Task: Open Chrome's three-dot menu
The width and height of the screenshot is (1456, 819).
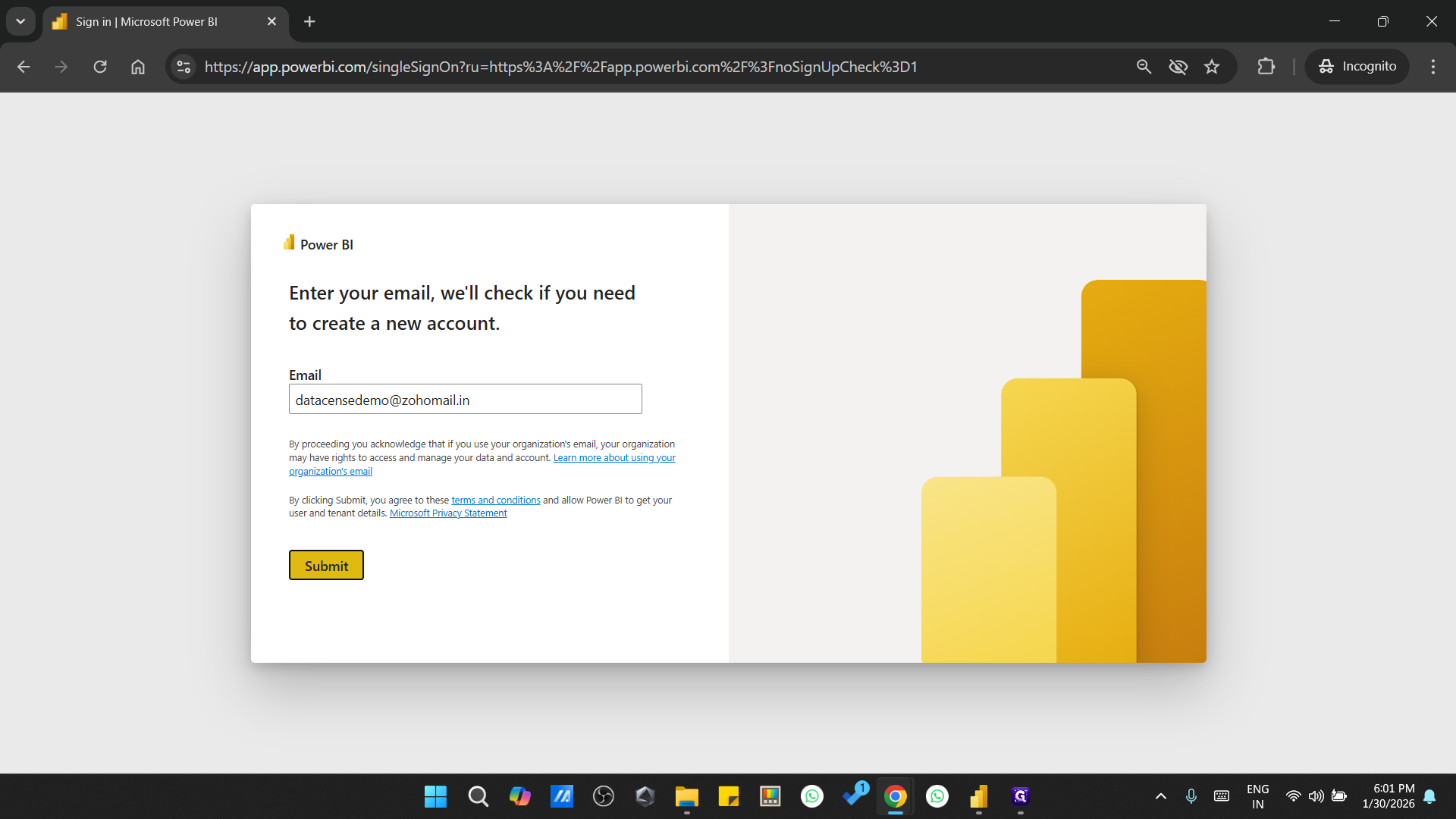Action: [x=1432, y=67]
